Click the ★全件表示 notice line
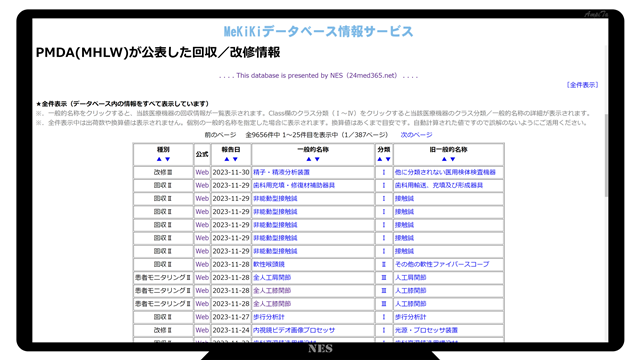 tap(122, 104)
